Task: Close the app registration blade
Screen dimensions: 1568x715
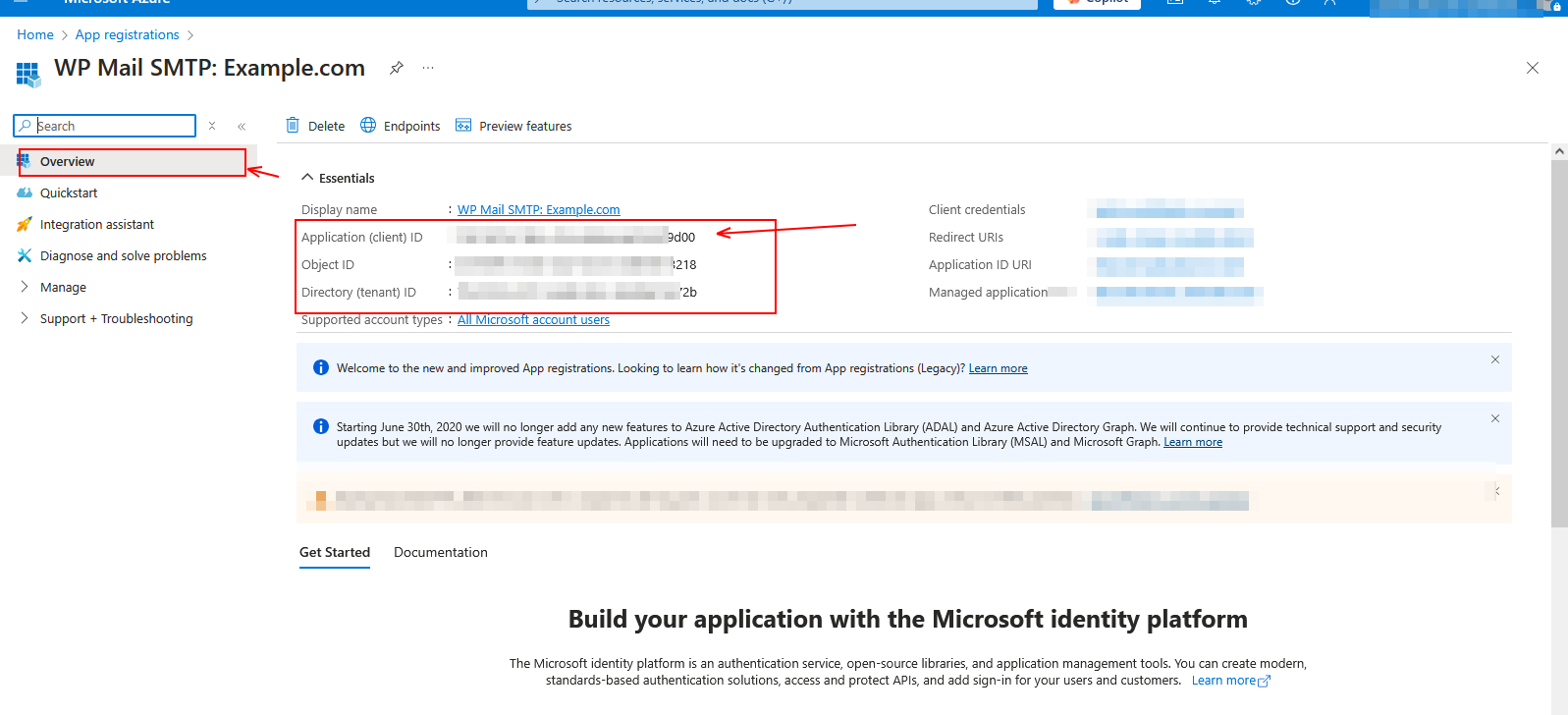Action: [x=1533, y=68]
